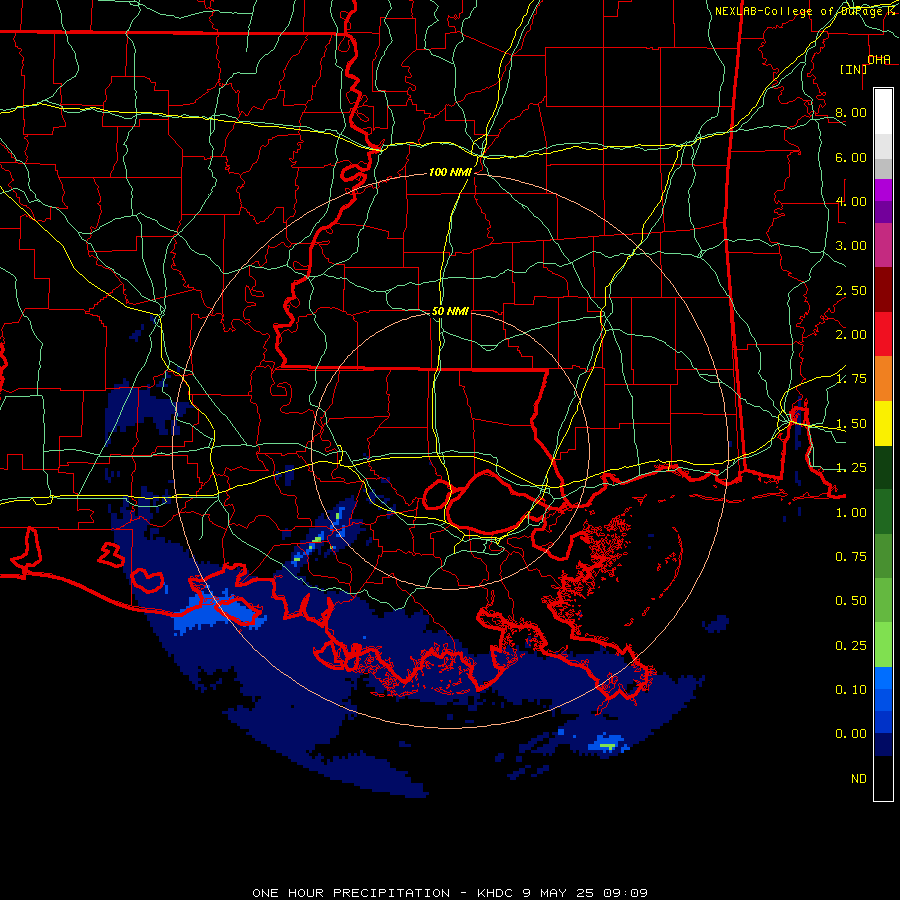
Task: Click the 0.50 legend value
Action: click(x=851, y=601)
